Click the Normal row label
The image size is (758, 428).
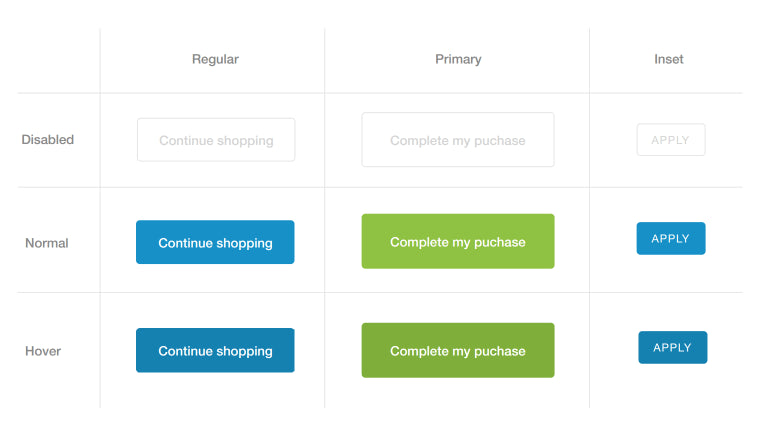pos(46,243)
